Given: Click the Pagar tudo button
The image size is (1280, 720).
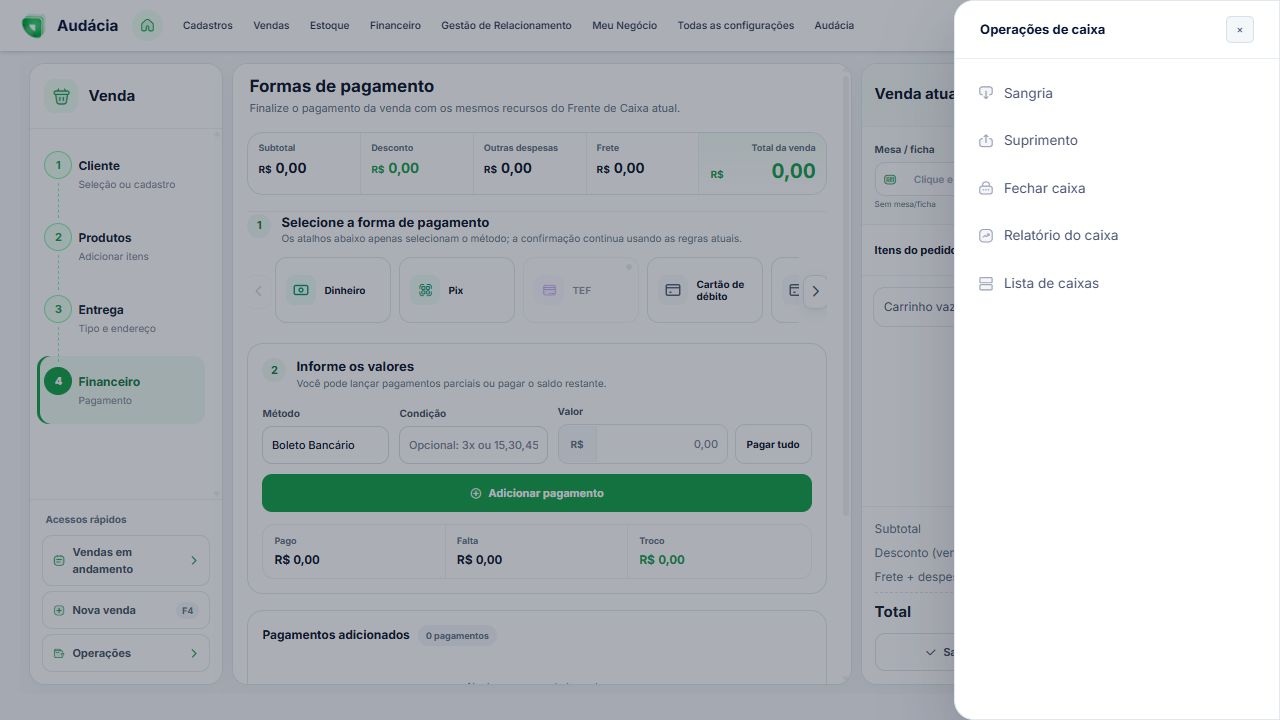Looking at the screenshot, I should click(773, 444).
